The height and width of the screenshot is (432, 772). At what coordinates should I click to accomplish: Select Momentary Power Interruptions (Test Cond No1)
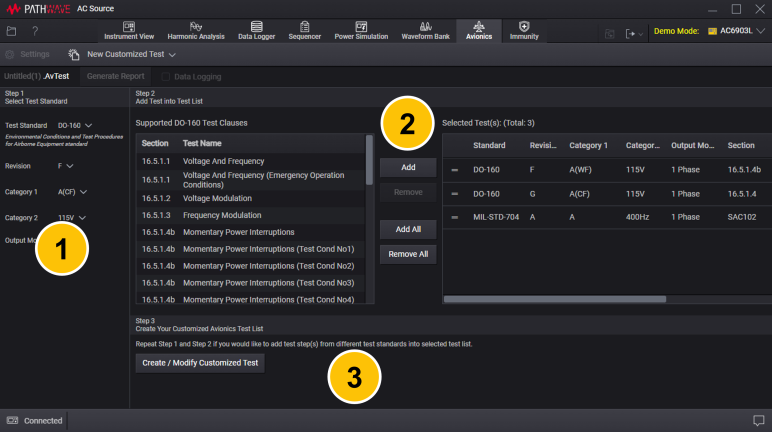(x=250, y=249)
